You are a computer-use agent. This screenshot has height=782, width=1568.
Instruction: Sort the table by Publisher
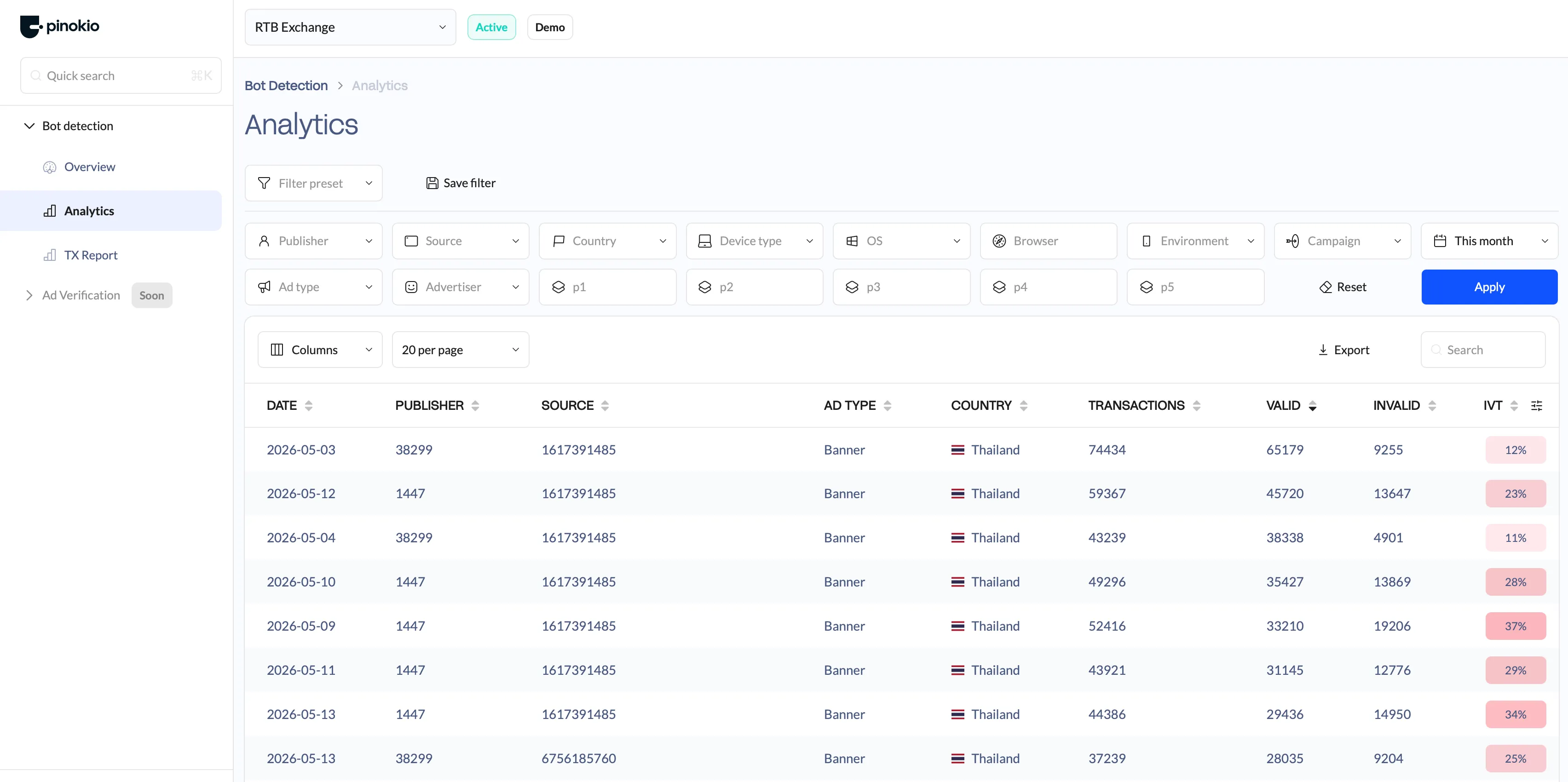475,406
